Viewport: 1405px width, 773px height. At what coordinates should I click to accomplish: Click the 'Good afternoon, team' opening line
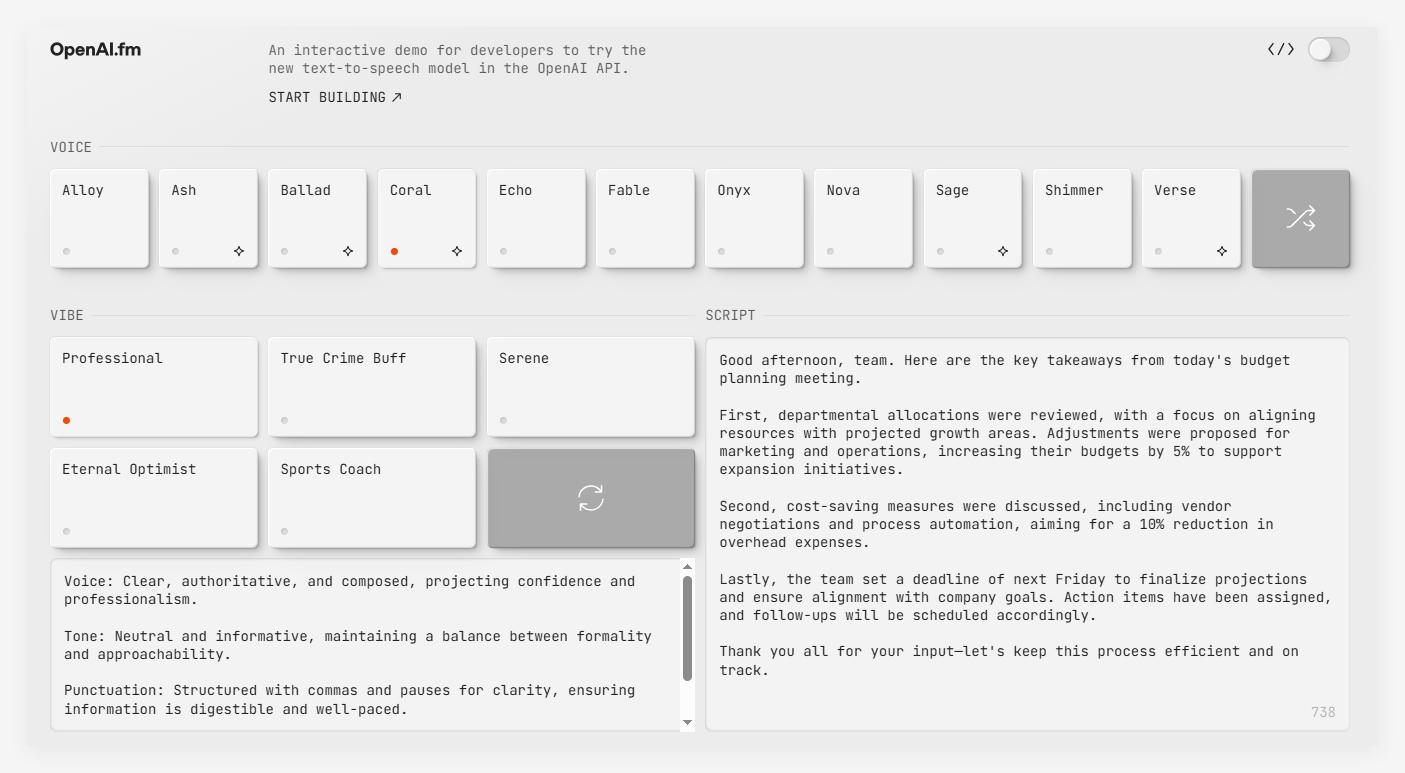click(1005, 369)
